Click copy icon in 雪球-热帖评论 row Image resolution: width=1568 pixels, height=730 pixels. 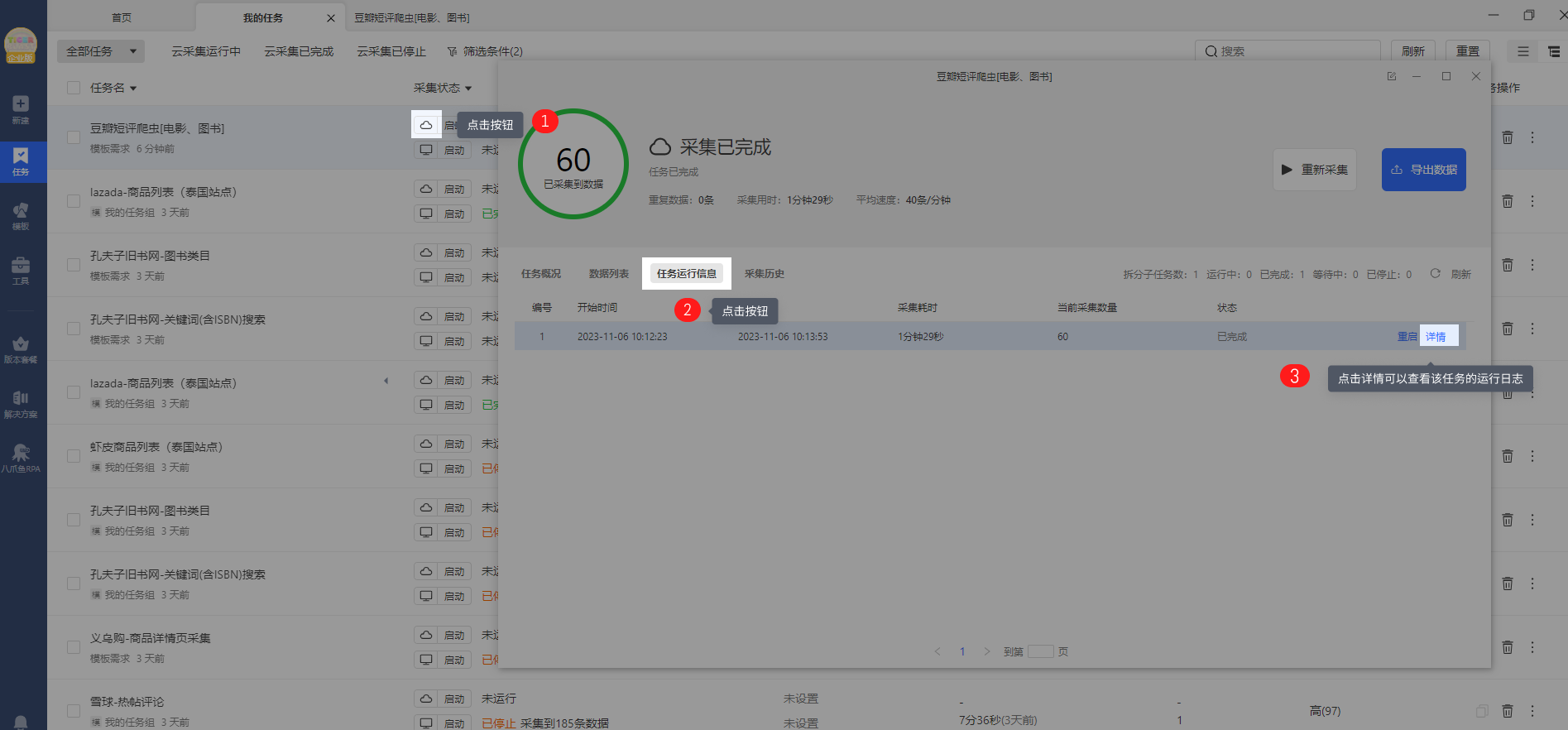click(x=1482, y=711)
